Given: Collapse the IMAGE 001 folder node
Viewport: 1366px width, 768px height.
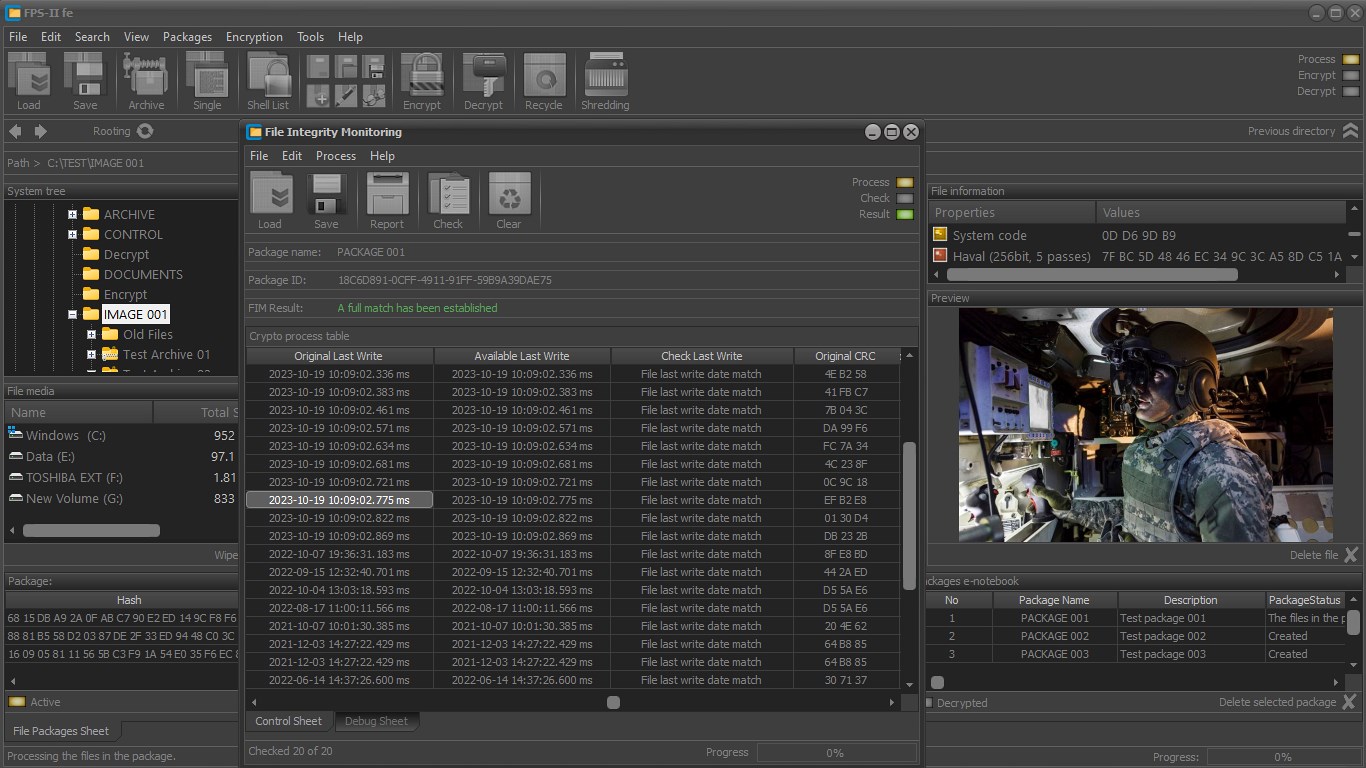Looking at the screenshot, I should (72, 314).
